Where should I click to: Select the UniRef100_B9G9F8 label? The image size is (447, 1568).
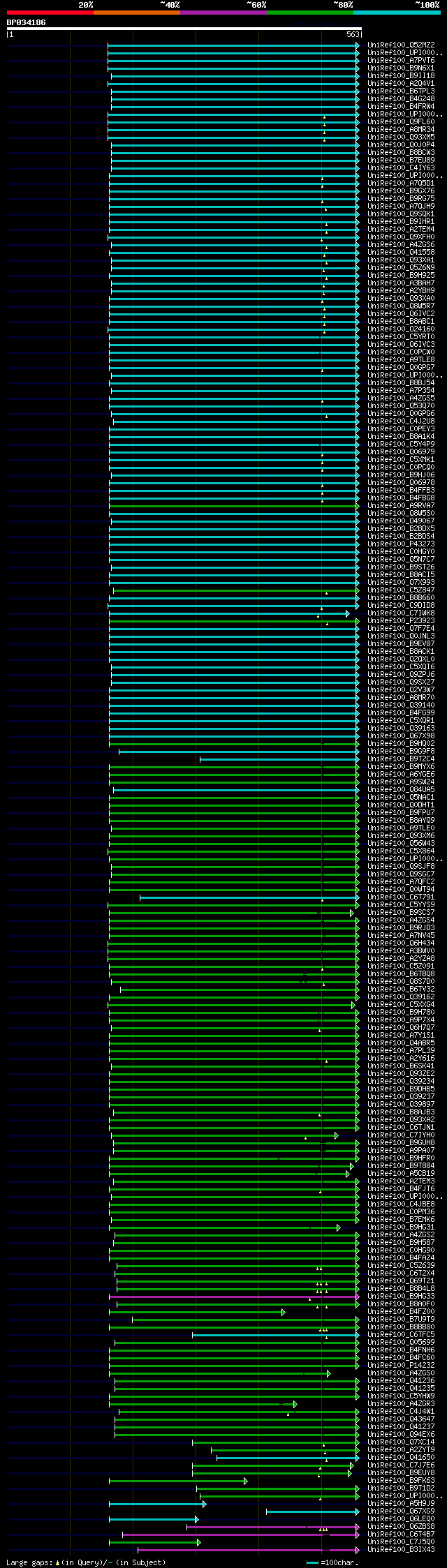click(x=401, y=751)
